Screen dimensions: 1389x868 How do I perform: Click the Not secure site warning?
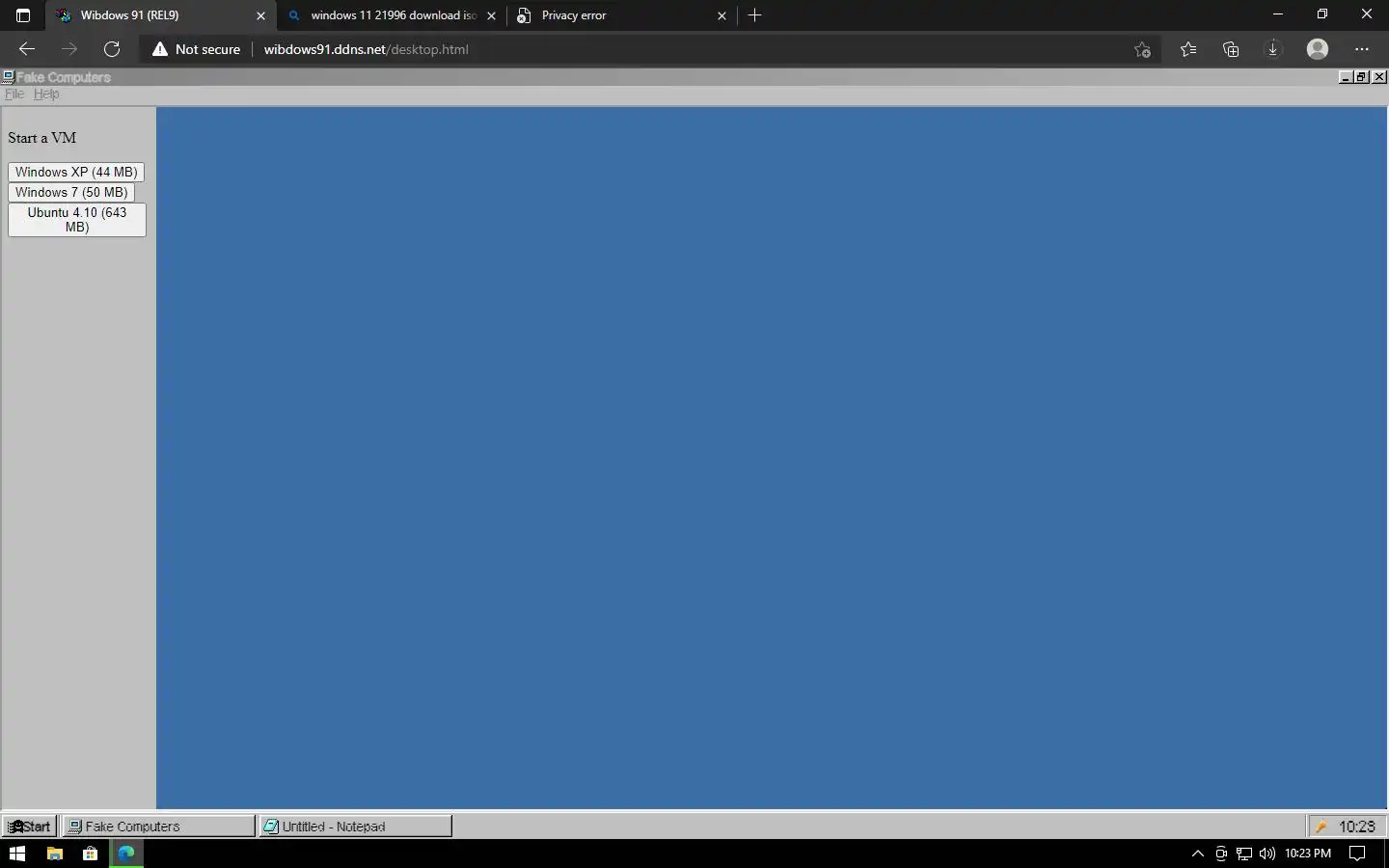click(x=196, y=49)
